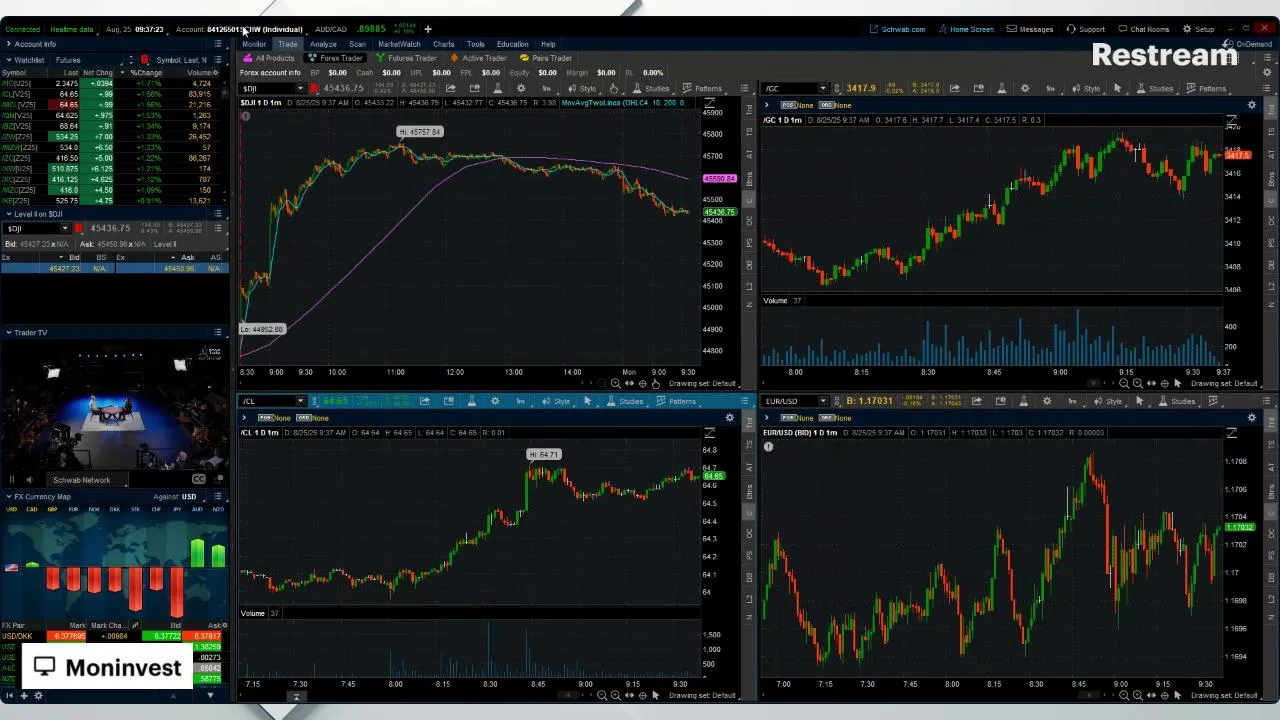Collapse the Account Info section
The width and height of the screenshot is (1280, 720).
coord(8,44)
